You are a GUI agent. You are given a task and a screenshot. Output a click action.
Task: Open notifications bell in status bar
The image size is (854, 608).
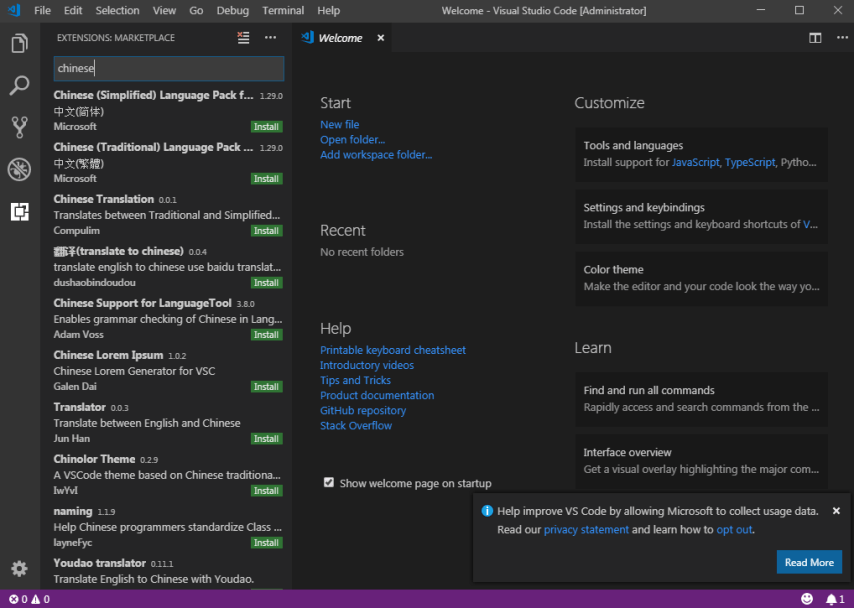pyautogui.click(x=835, y=599)
